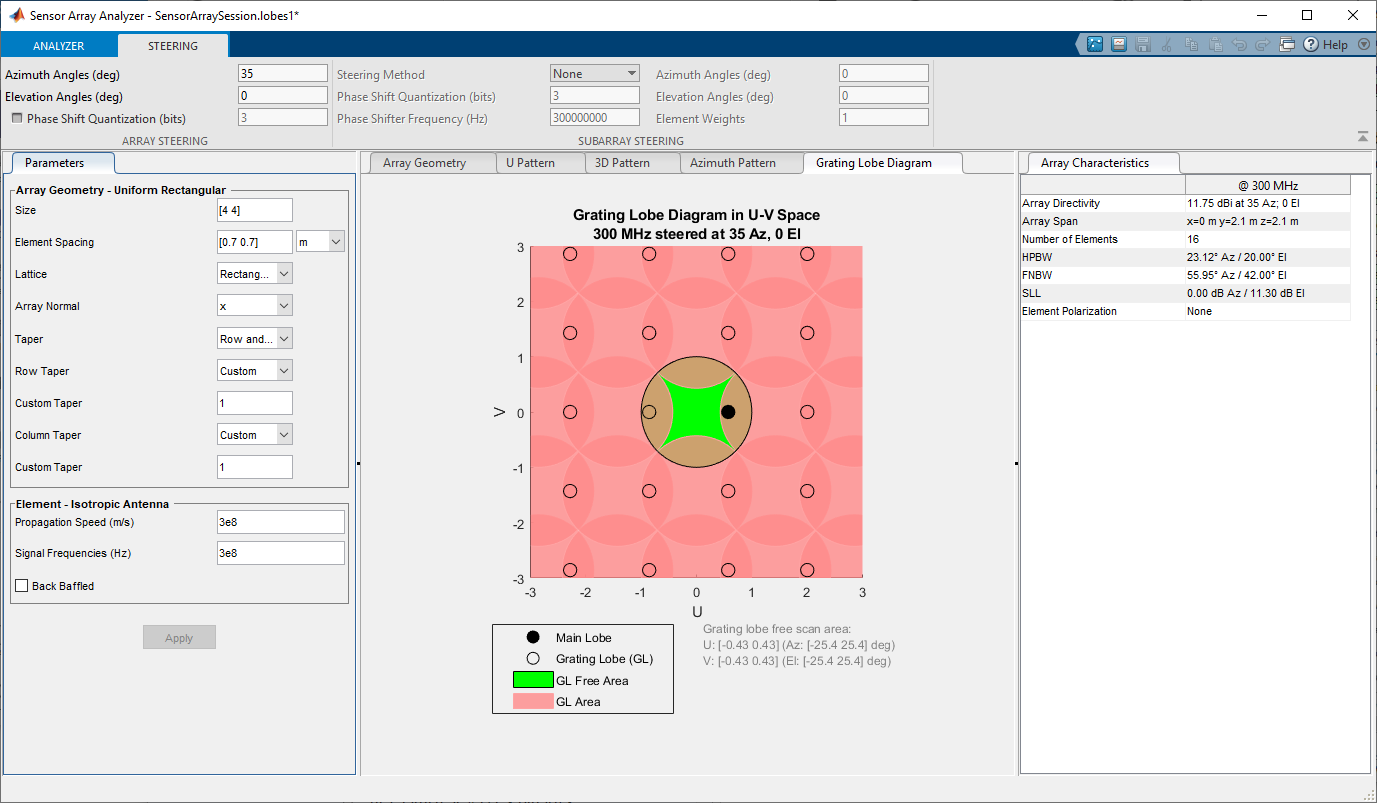Click the Paste clipboard icon
1377x803 pixels.
[x=1215, y=44]
